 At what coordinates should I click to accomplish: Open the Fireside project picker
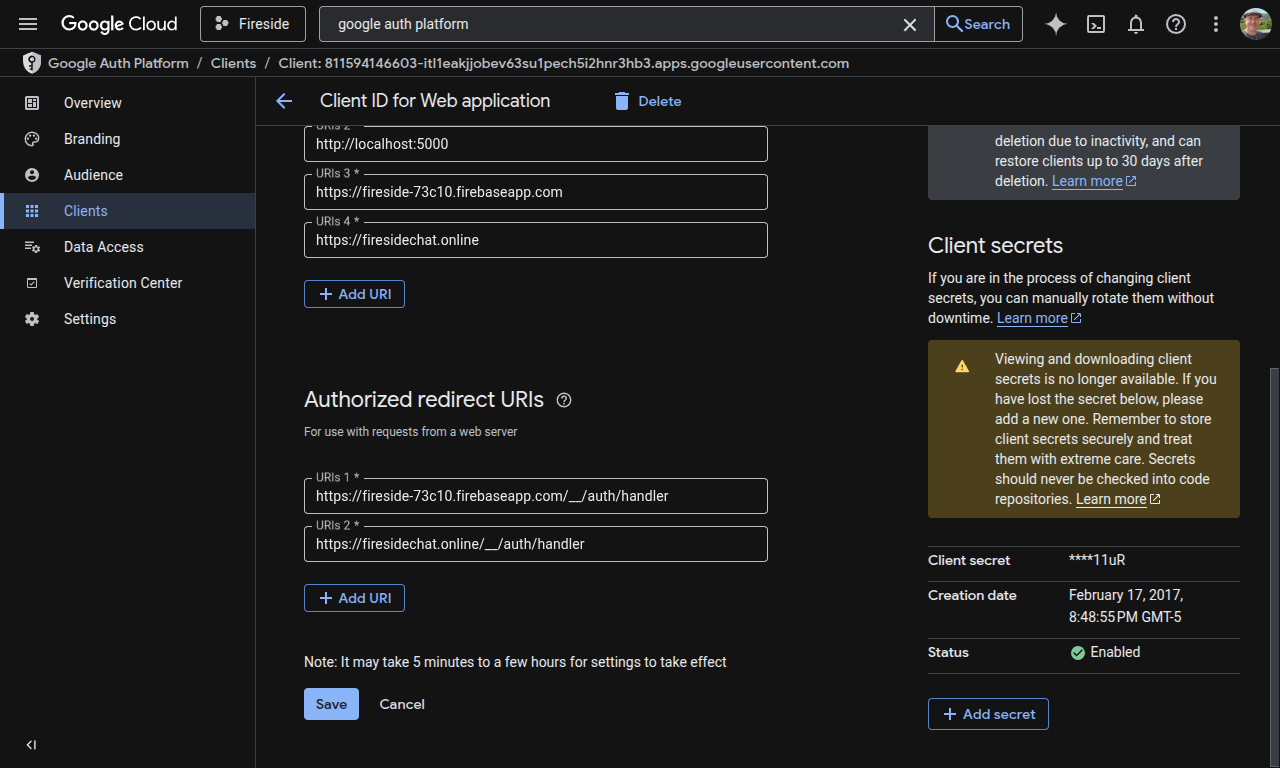(252, 23)
